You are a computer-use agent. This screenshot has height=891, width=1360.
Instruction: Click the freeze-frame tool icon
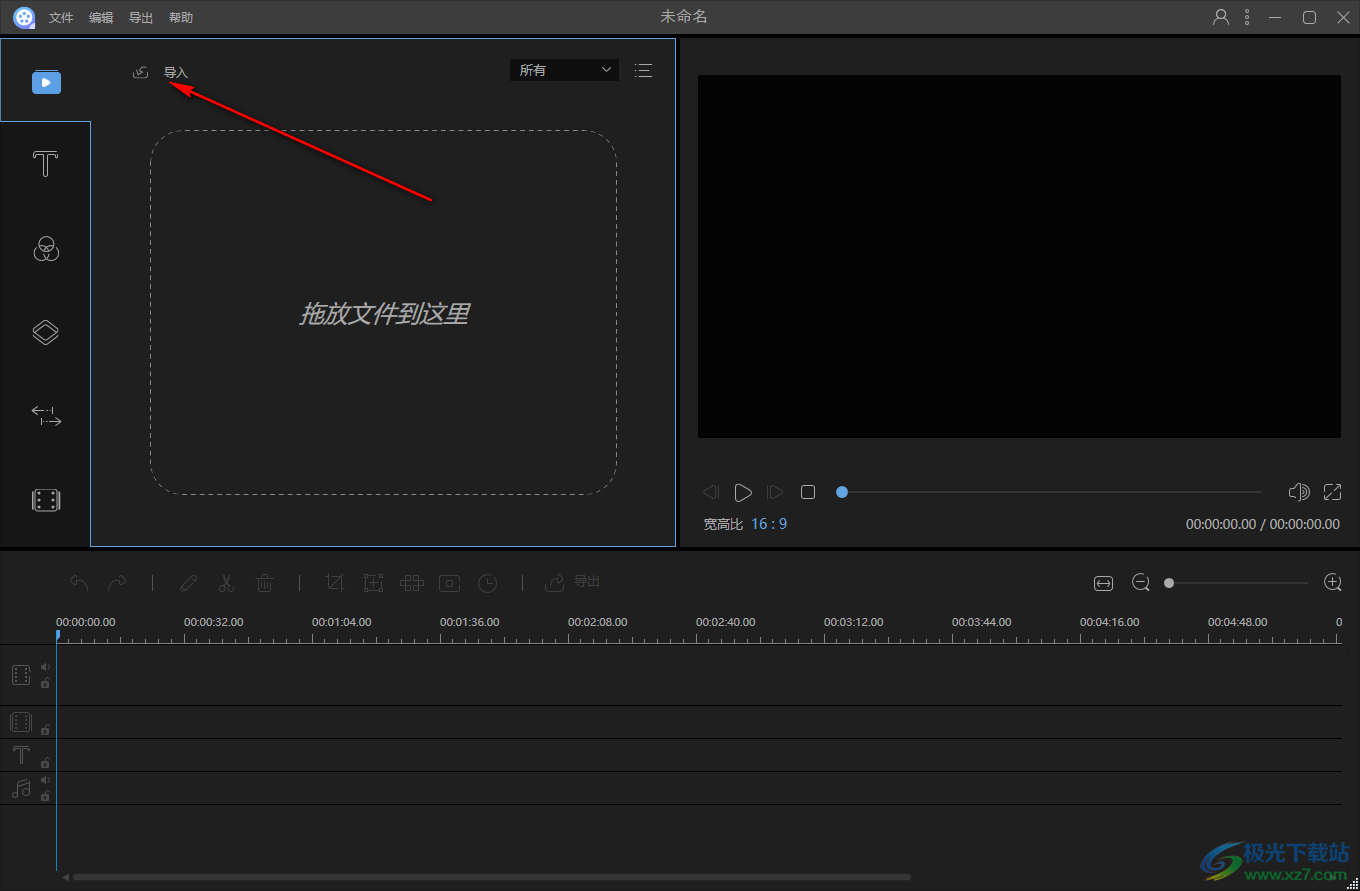[x=450, y=582]
